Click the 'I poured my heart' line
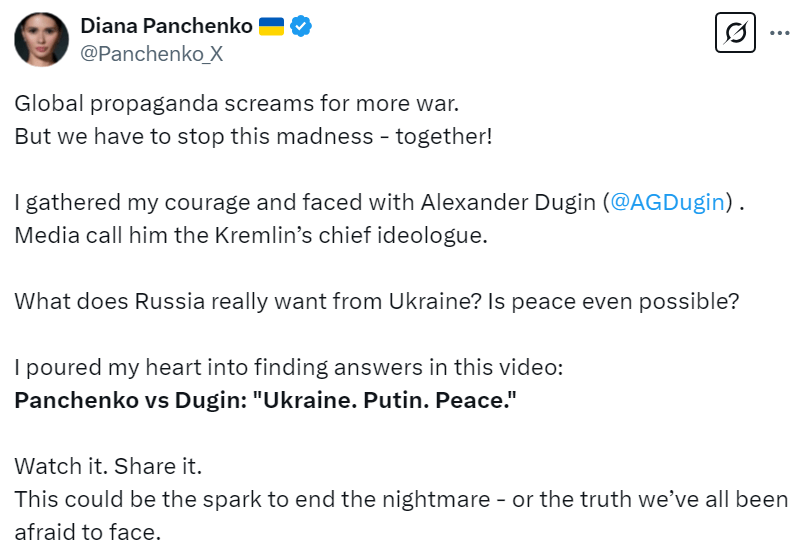794x553 pixels. (x=289, y=367)
